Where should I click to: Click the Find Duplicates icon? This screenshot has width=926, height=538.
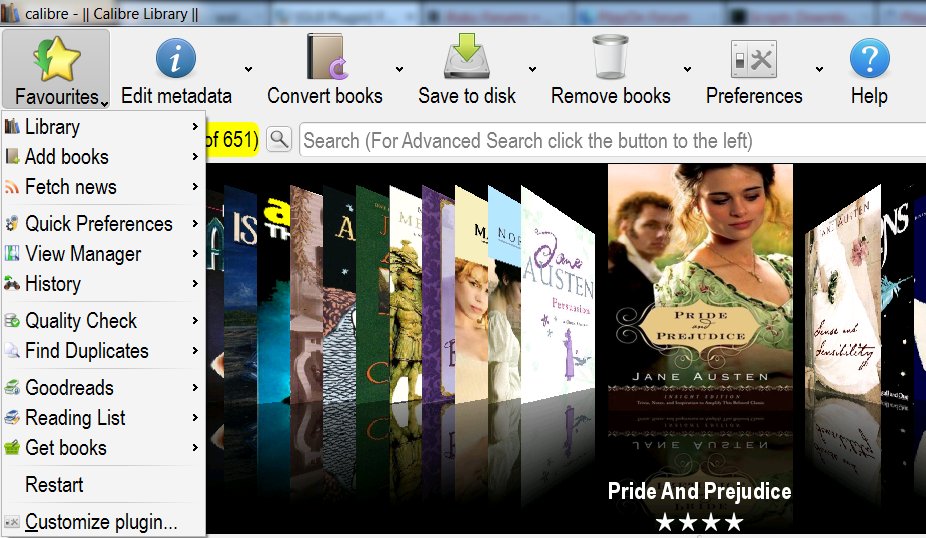coord(12,351)
